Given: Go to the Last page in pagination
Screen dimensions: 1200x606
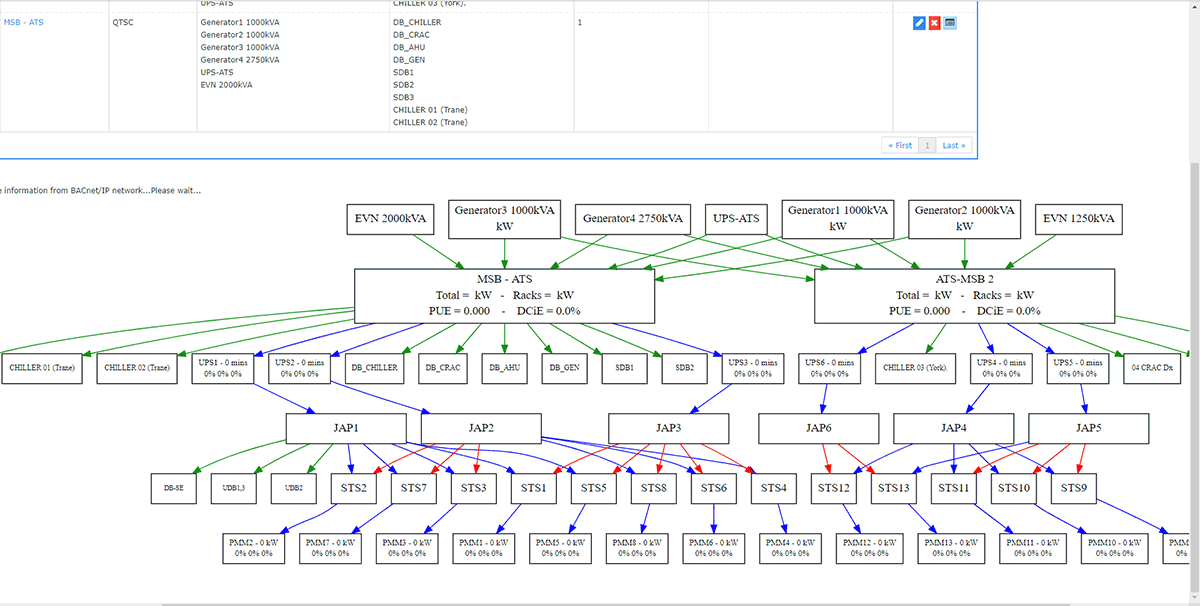Looking at the screenshot, I should pos(954,145).
